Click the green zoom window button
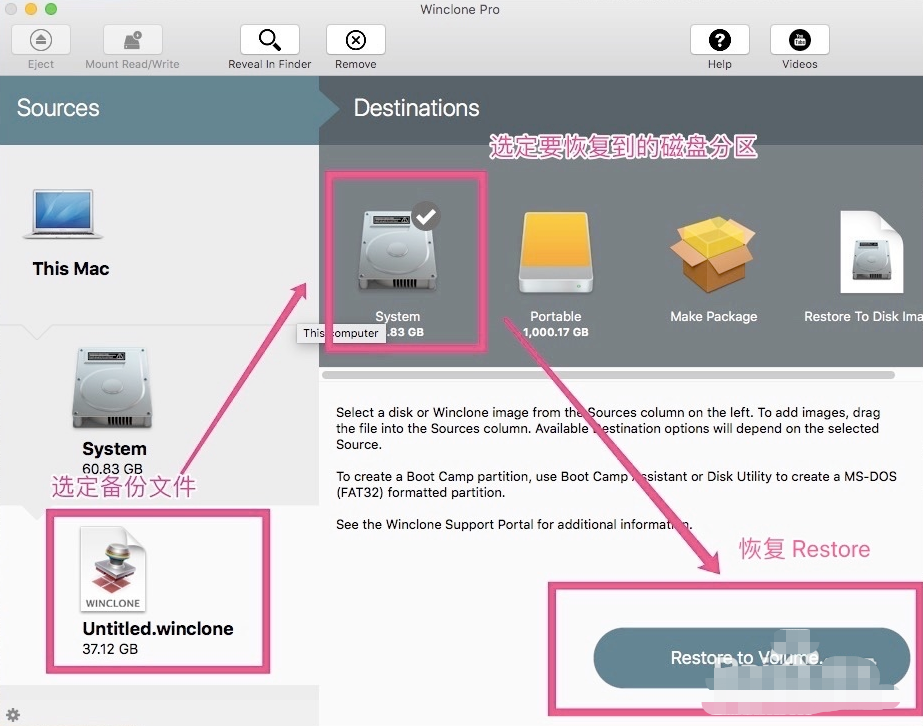 point(51,8)
